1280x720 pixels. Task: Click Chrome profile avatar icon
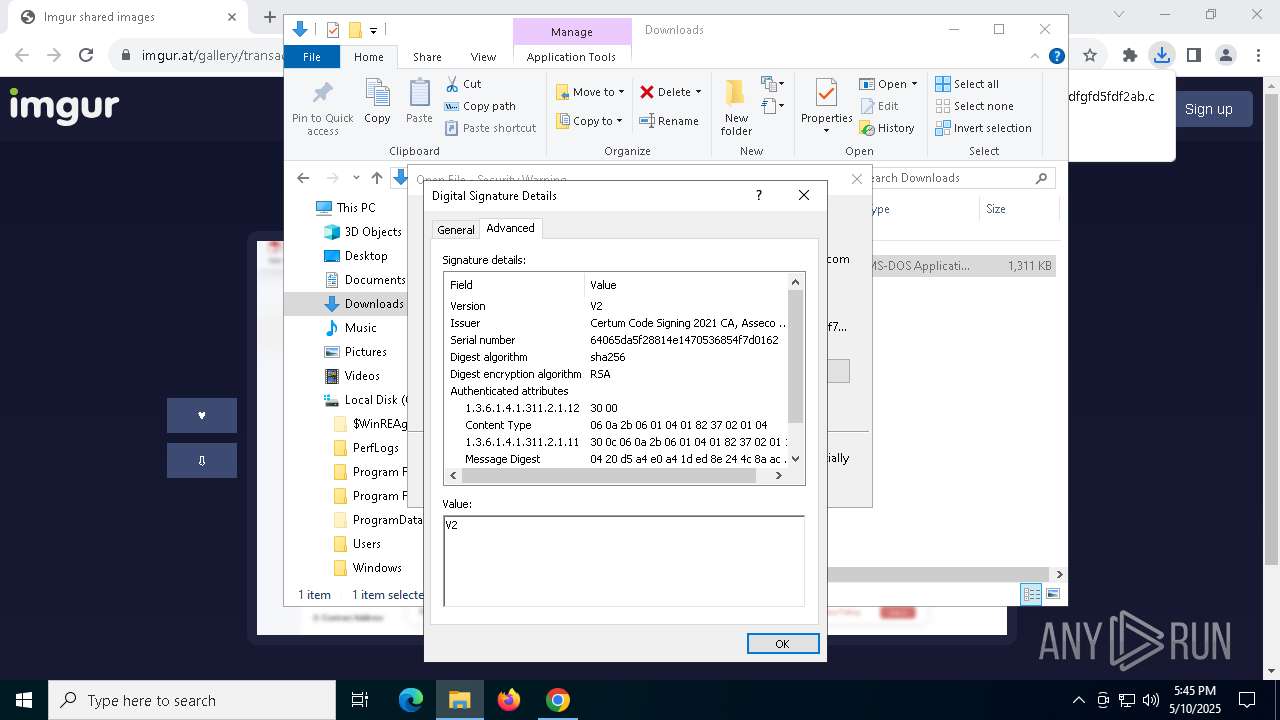tap(1225, 56)
